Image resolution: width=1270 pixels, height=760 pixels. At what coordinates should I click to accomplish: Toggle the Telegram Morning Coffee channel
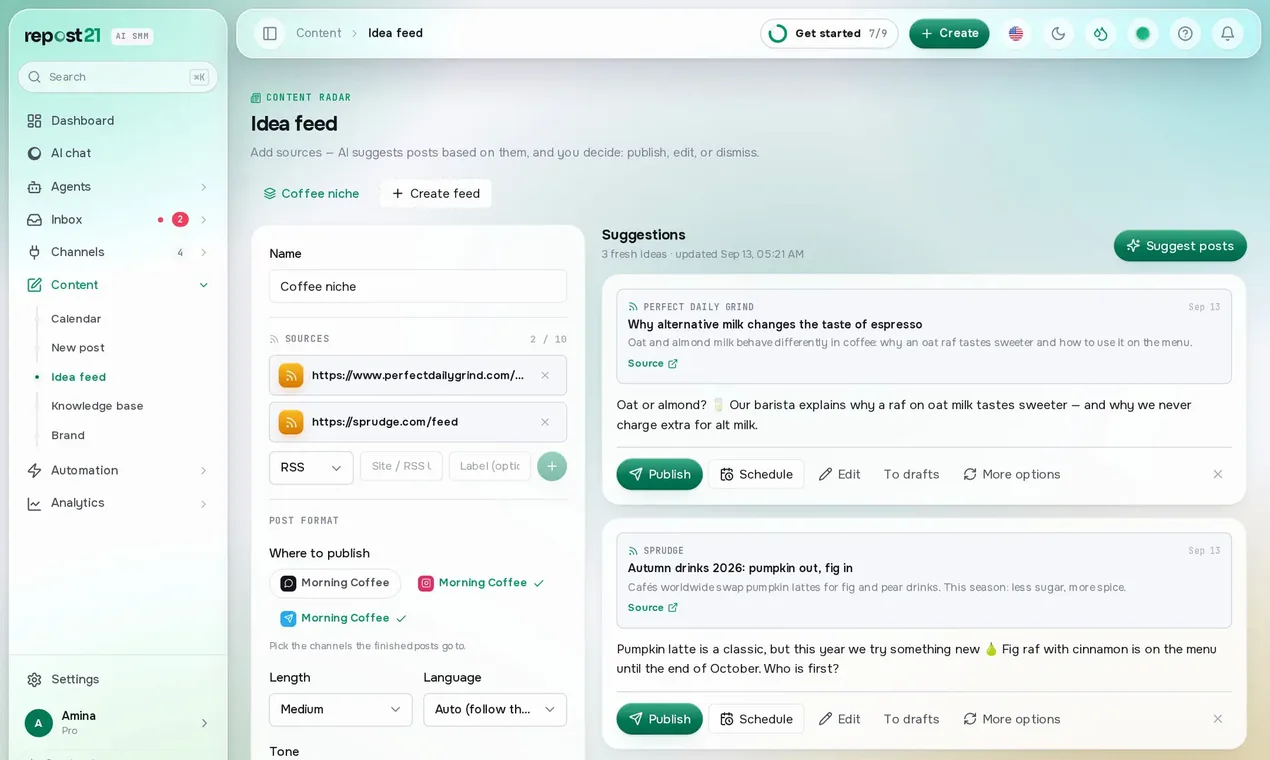(x=344, y=618)
